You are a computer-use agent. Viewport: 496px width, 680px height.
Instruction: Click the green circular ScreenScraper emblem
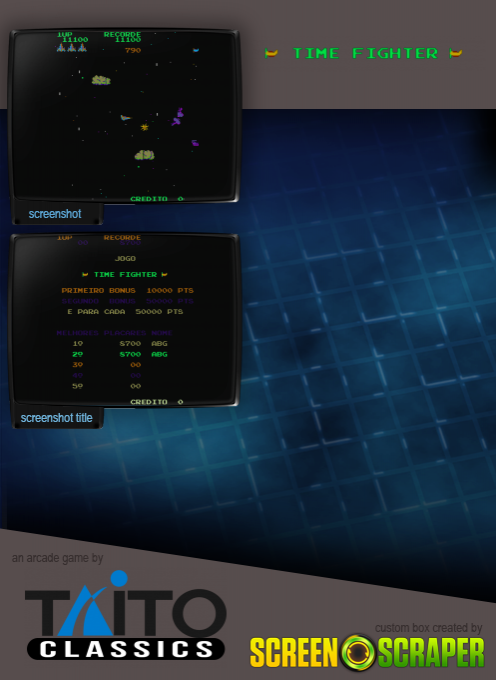[x=358, y=652]
